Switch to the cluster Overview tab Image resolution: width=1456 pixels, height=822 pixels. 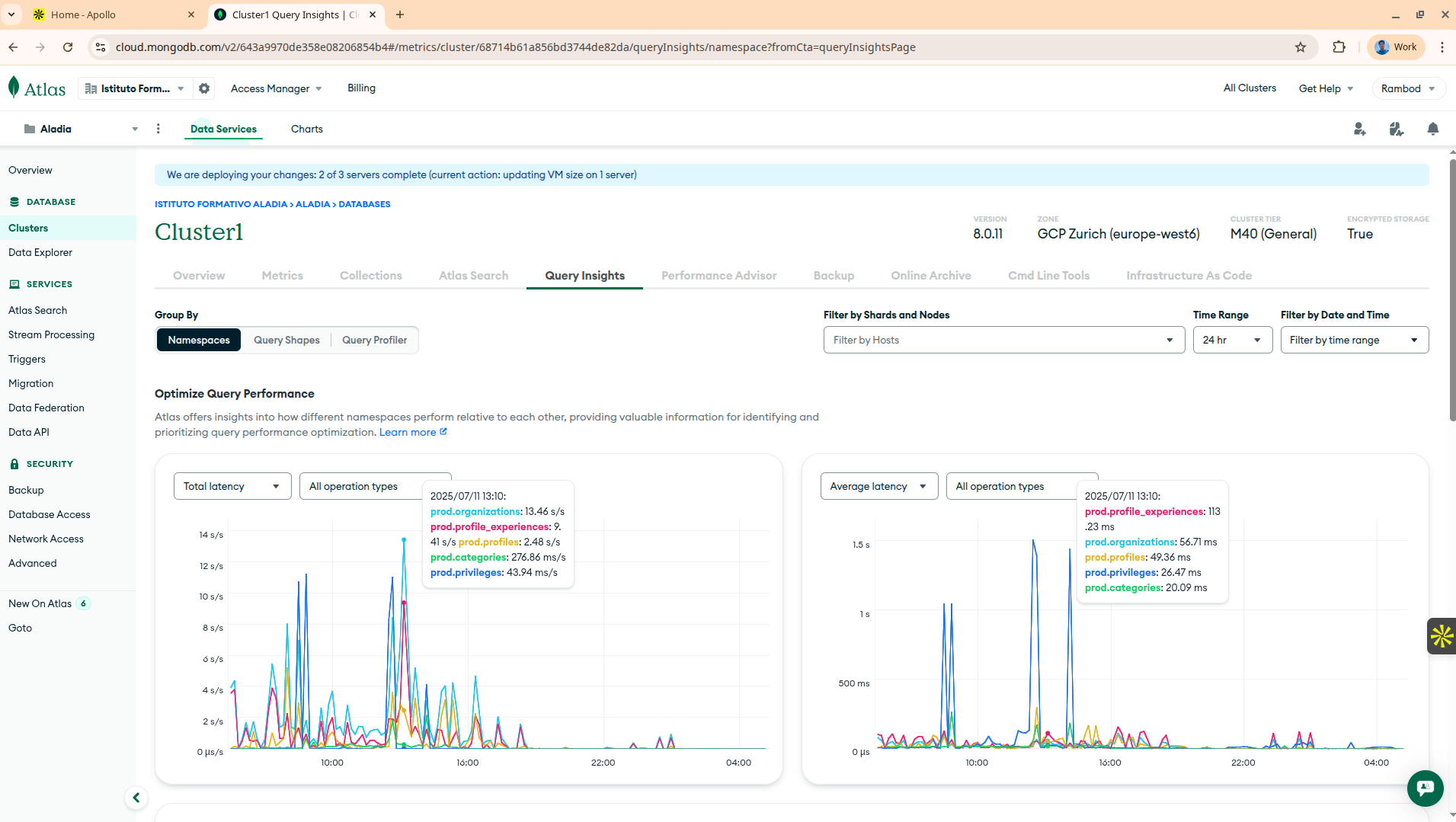coord(199,276)
